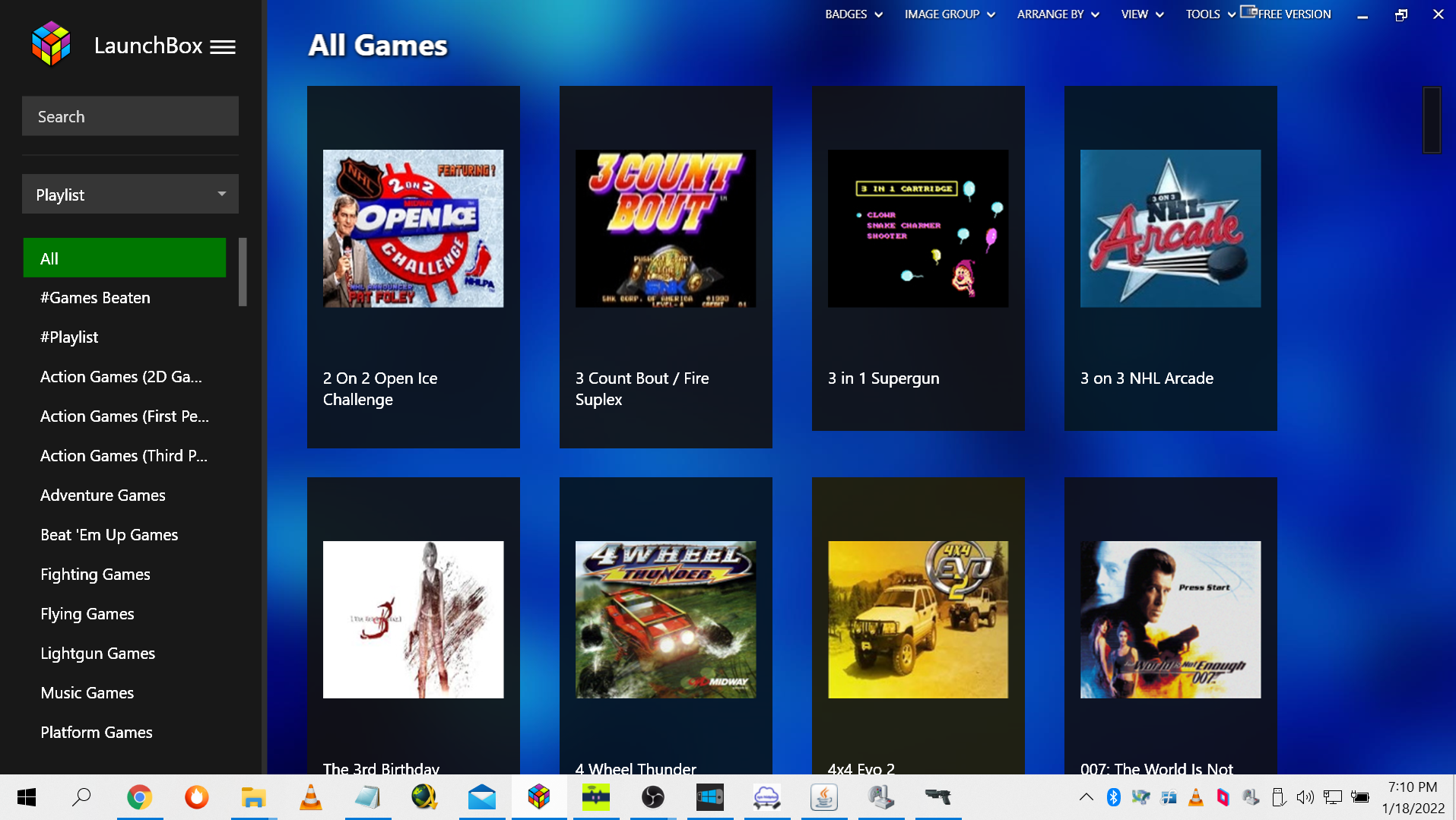Screen dimensions: 1456x820
Task: Select The 3rd Birthday cover art
Action: 413,619
